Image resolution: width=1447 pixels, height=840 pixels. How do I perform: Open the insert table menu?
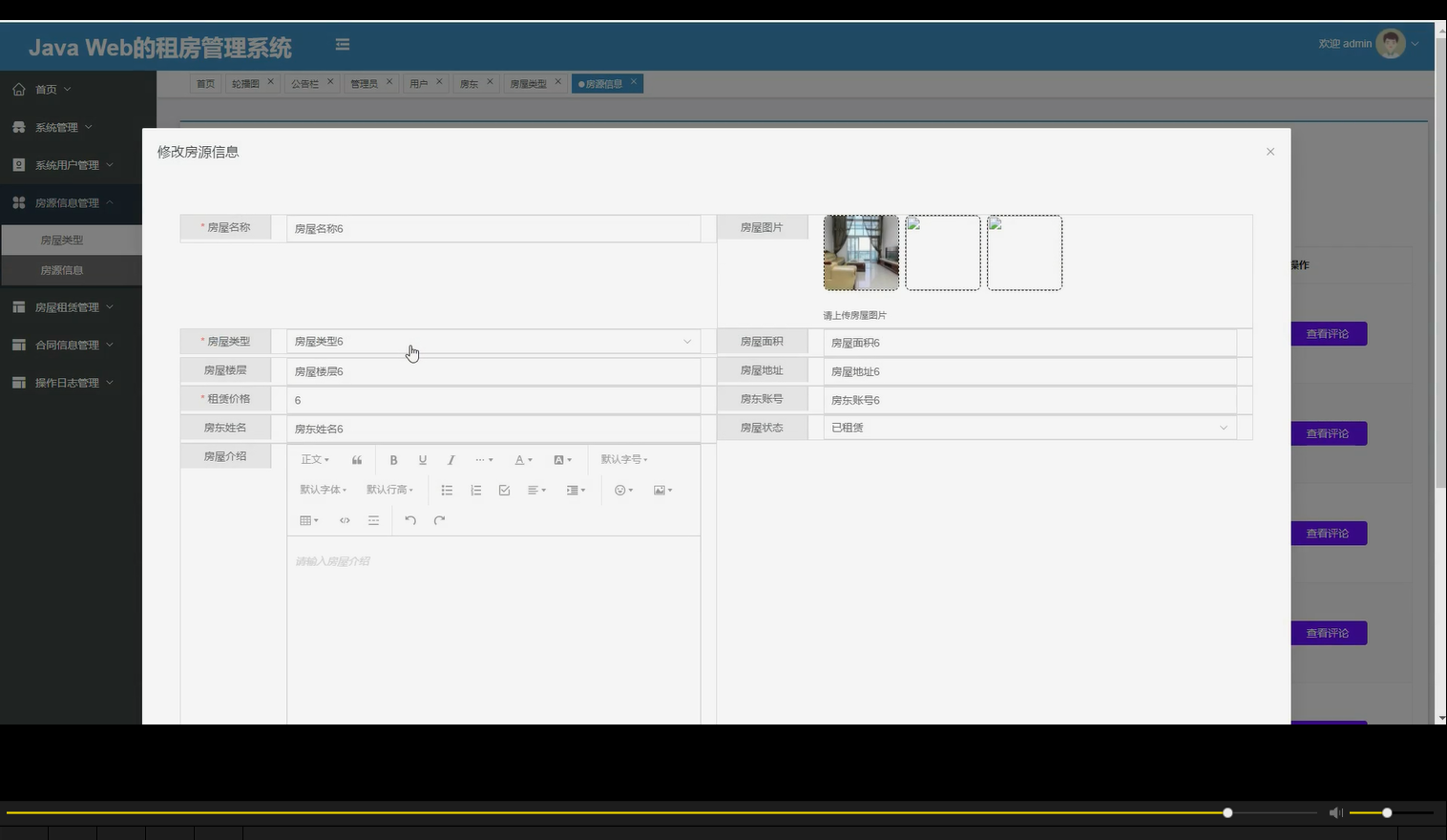pyautogui.click(x=309, y=520)
